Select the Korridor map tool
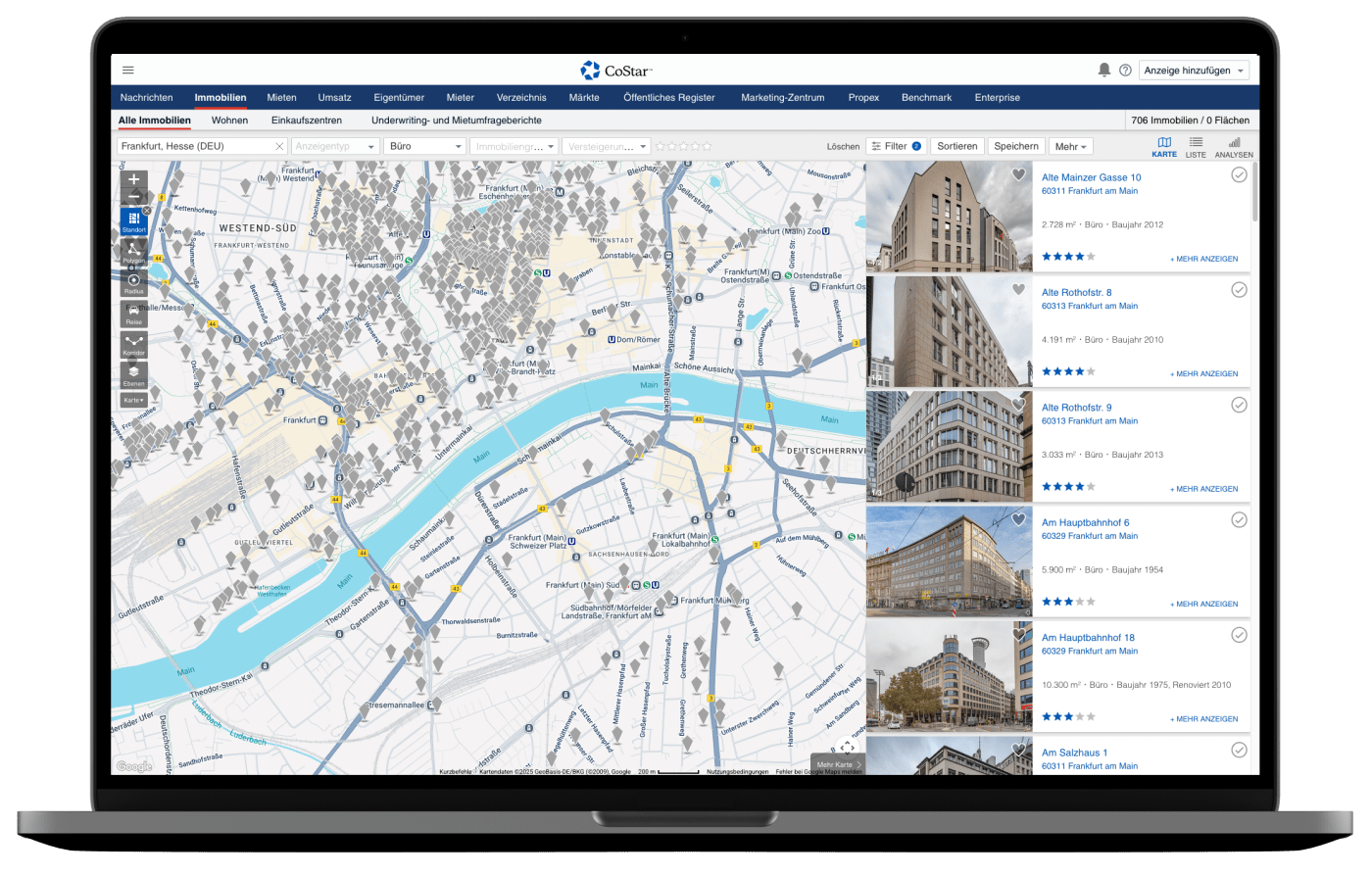This screenshot has width=1372, height=876. pyautogui.click(x=134, y=344)
